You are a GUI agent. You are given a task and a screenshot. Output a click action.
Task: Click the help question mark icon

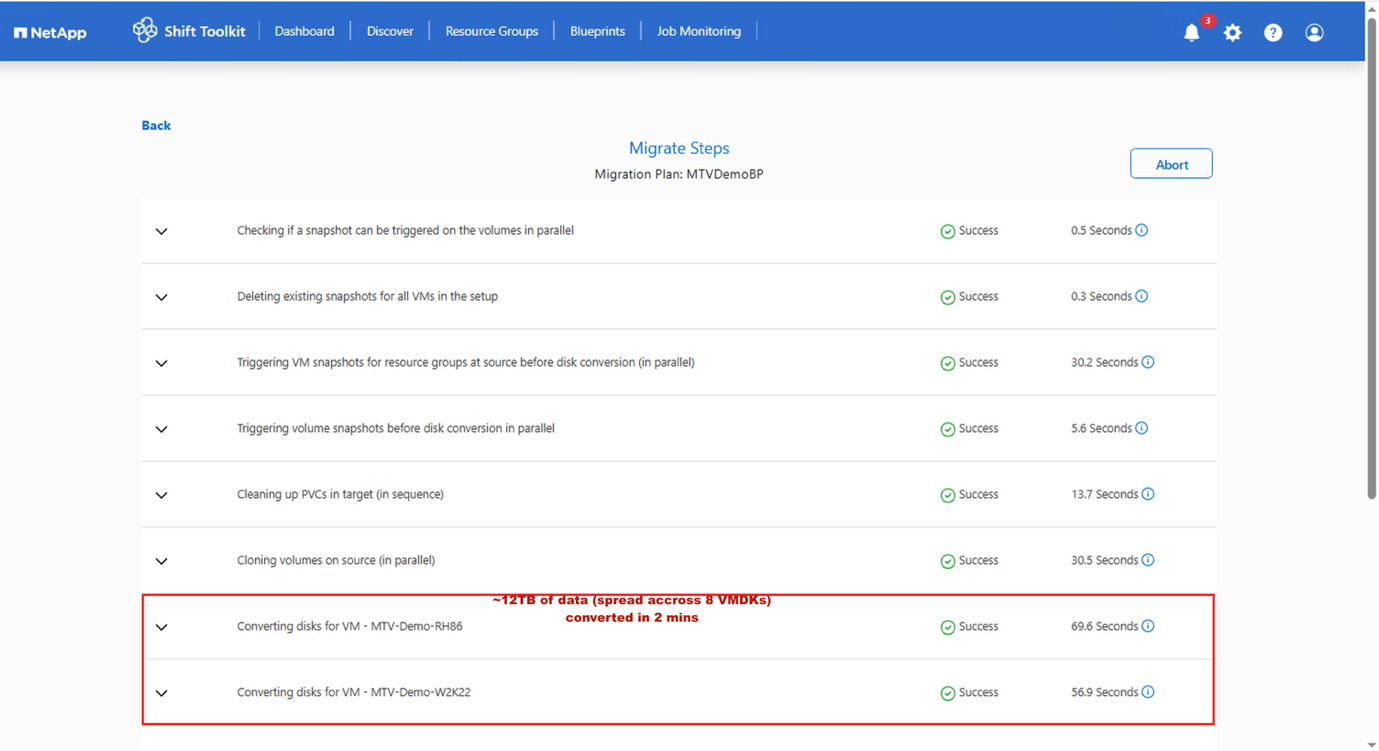click(1272, 33)
